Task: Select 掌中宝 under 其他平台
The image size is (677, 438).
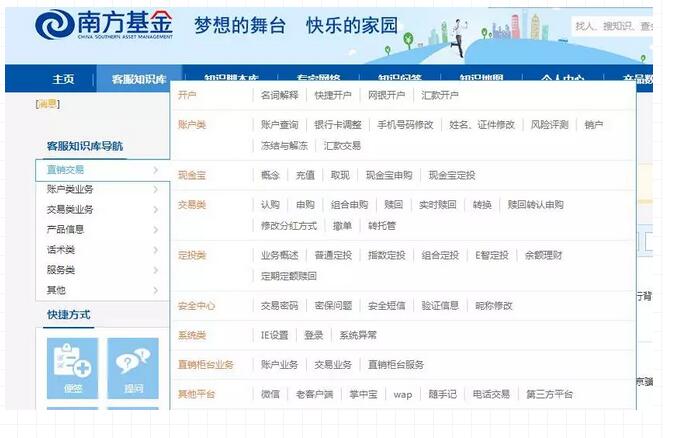Action: pyautogui.click(x=362, y=395)
